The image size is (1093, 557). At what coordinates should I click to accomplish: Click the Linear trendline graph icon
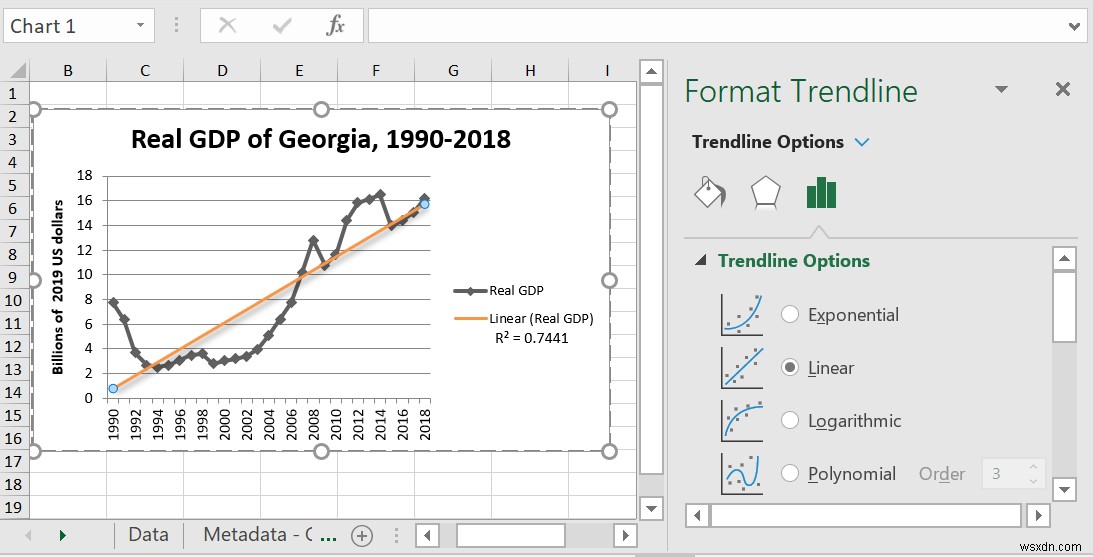click(x=742, y=367)
